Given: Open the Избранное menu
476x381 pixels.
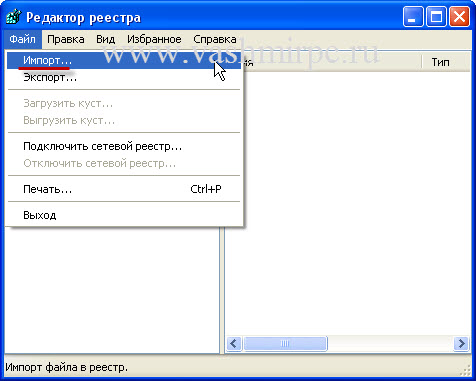Looking at the screenshot, I should 154,39.
